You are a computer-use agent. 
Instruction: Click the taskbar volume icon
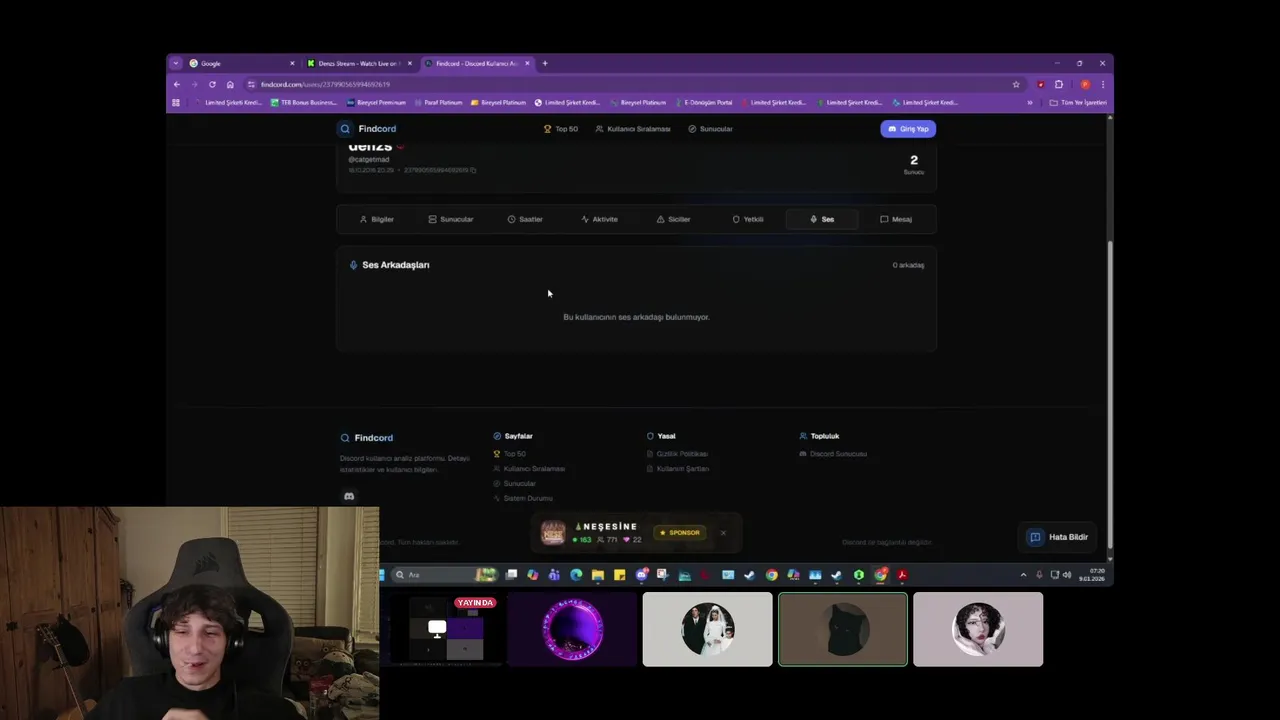point(1067,575)
